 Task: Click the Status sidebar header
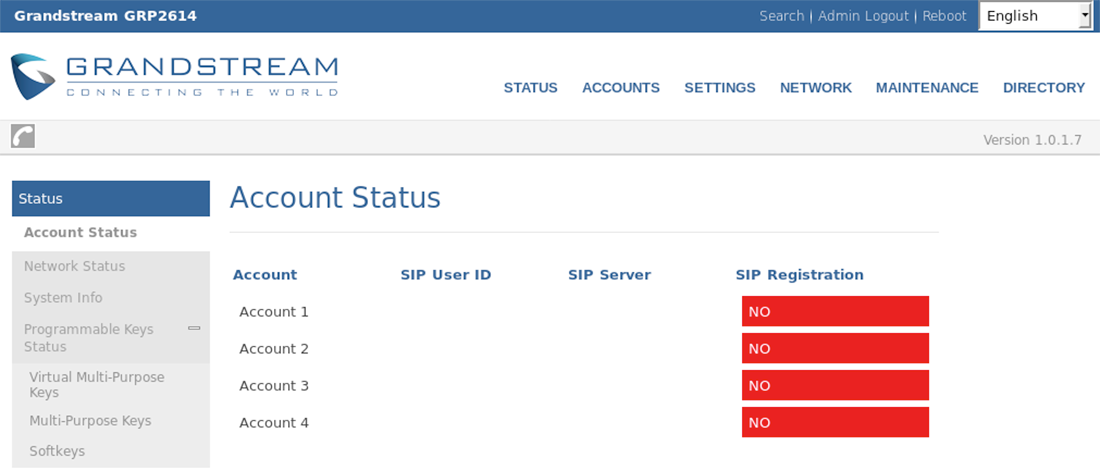111,199
